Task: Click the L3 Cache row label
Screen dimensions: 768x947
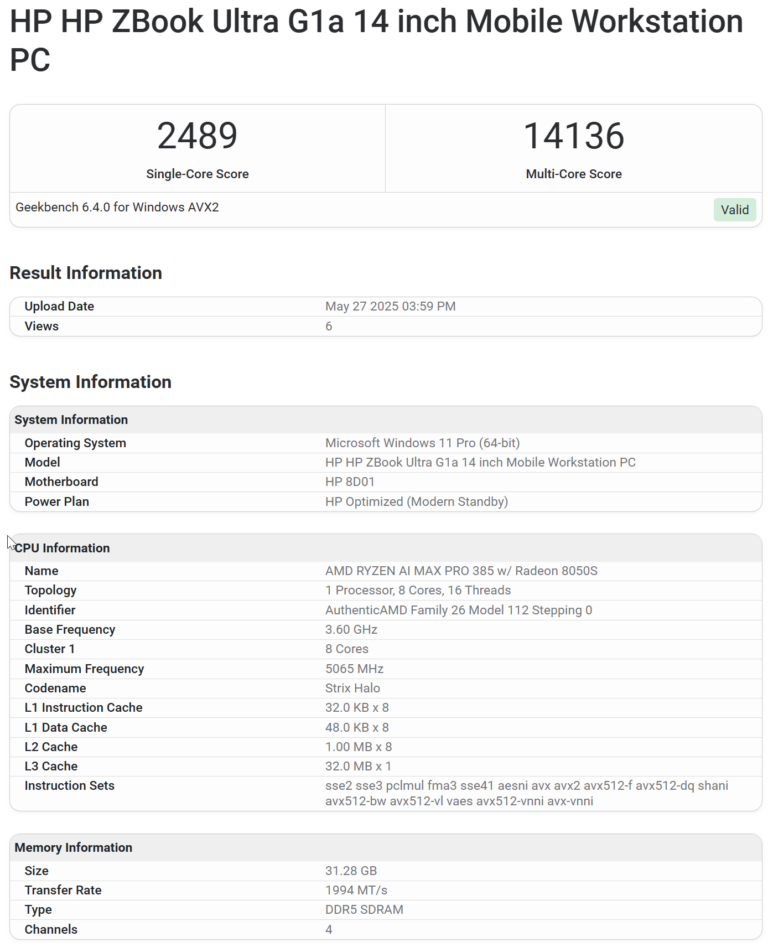Action: pyautogui.click(x=50, y=766)
